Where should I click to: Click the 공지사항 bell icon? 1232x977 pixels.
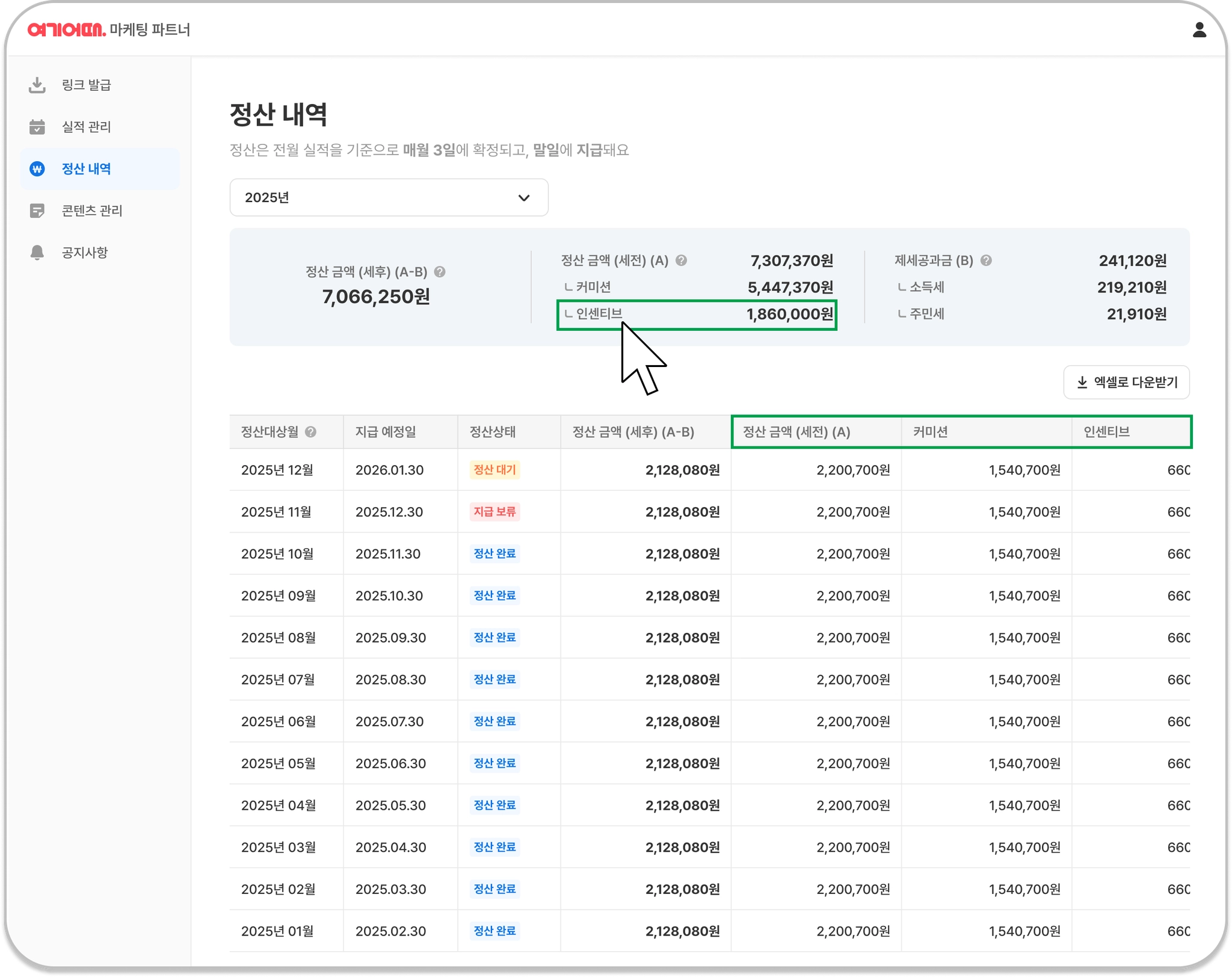coord(37,253)
